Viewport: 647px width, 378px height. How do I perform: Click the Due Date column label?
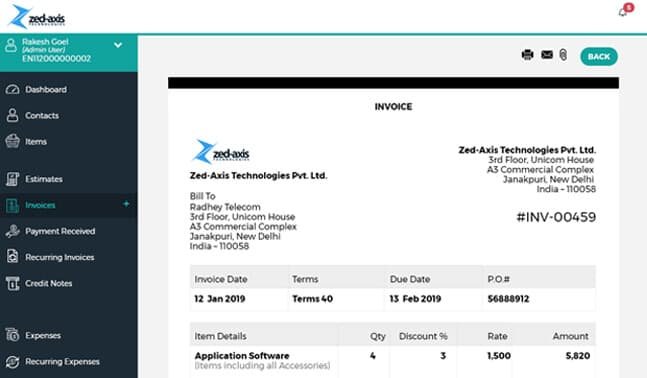pos(410,279)
